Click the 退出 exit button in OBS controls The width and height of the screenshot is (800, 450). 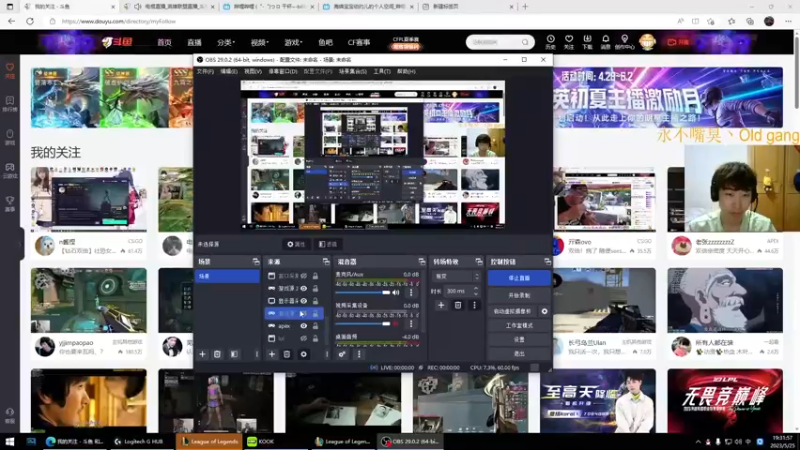[519, 353]
